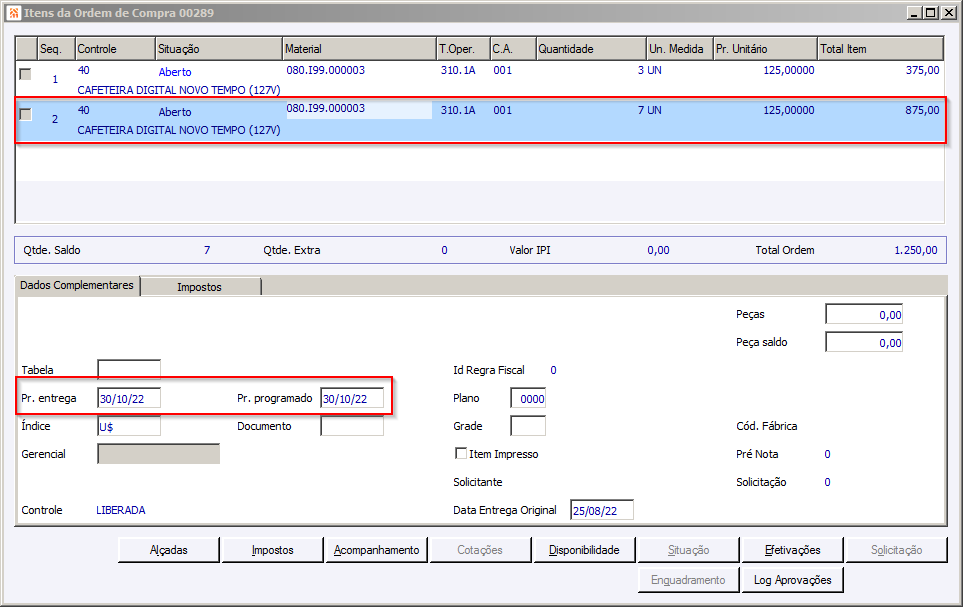Screen dimensions: 963x607
Task: Maximize the Itens da Ordem window
Action: click(930, 13)
